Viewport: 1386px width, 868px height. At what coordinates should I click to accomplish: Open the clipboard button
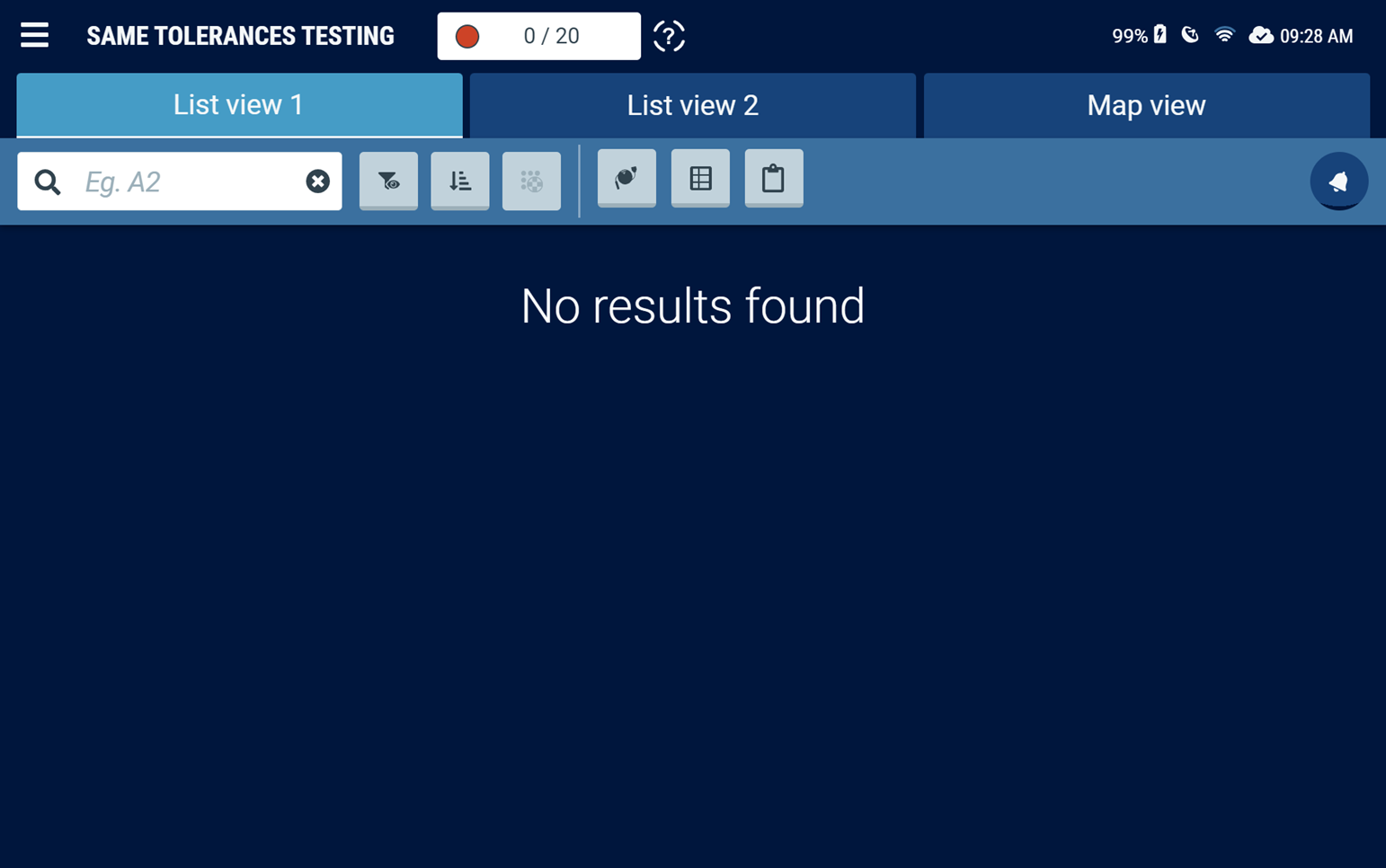point(774,178)
